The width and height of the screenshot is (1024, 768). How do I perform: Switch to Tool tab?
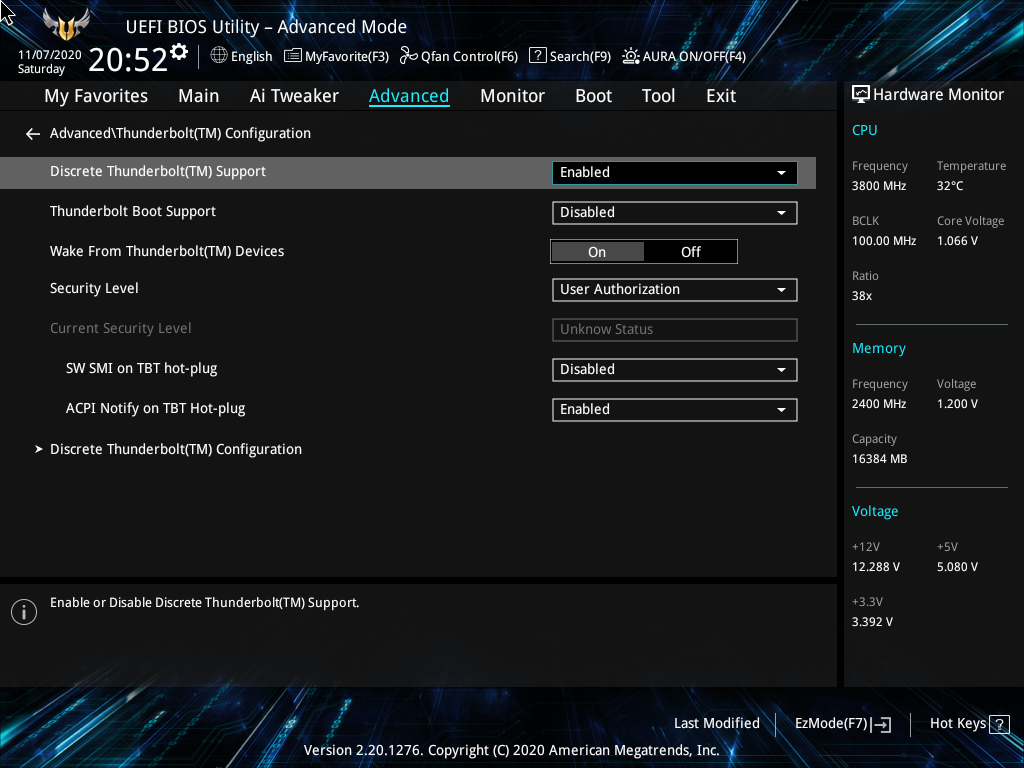(658, 96)
